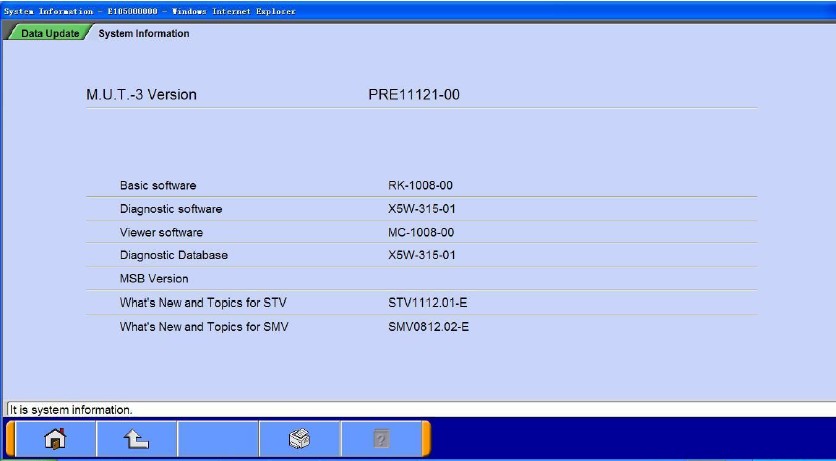Viewport: 836px width, 461px height.
Task: Click the Diagnostic software label
Action: point(170,209)
